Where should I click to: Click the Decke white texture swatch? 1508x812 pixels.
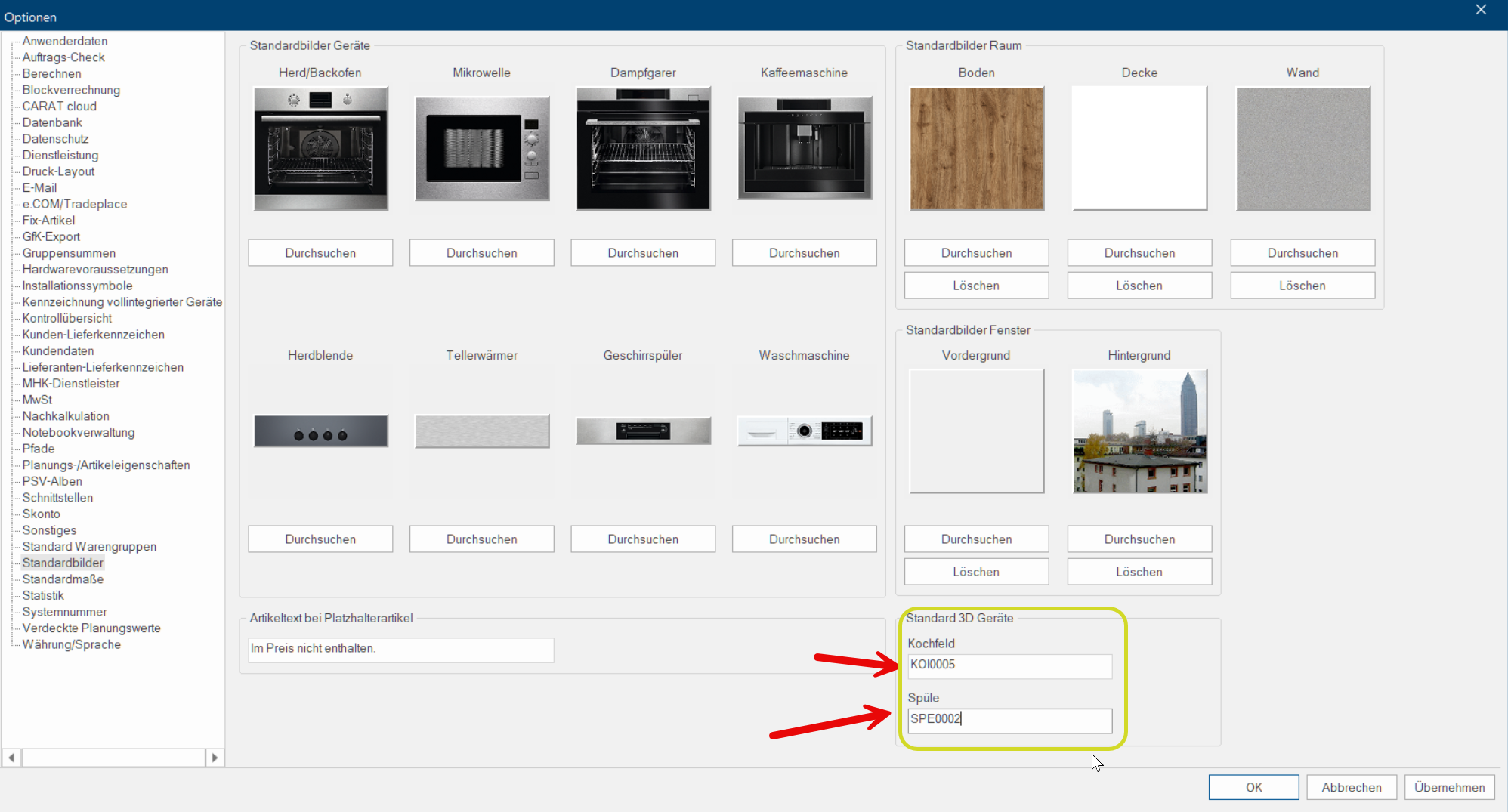[x=1139, y=148]
